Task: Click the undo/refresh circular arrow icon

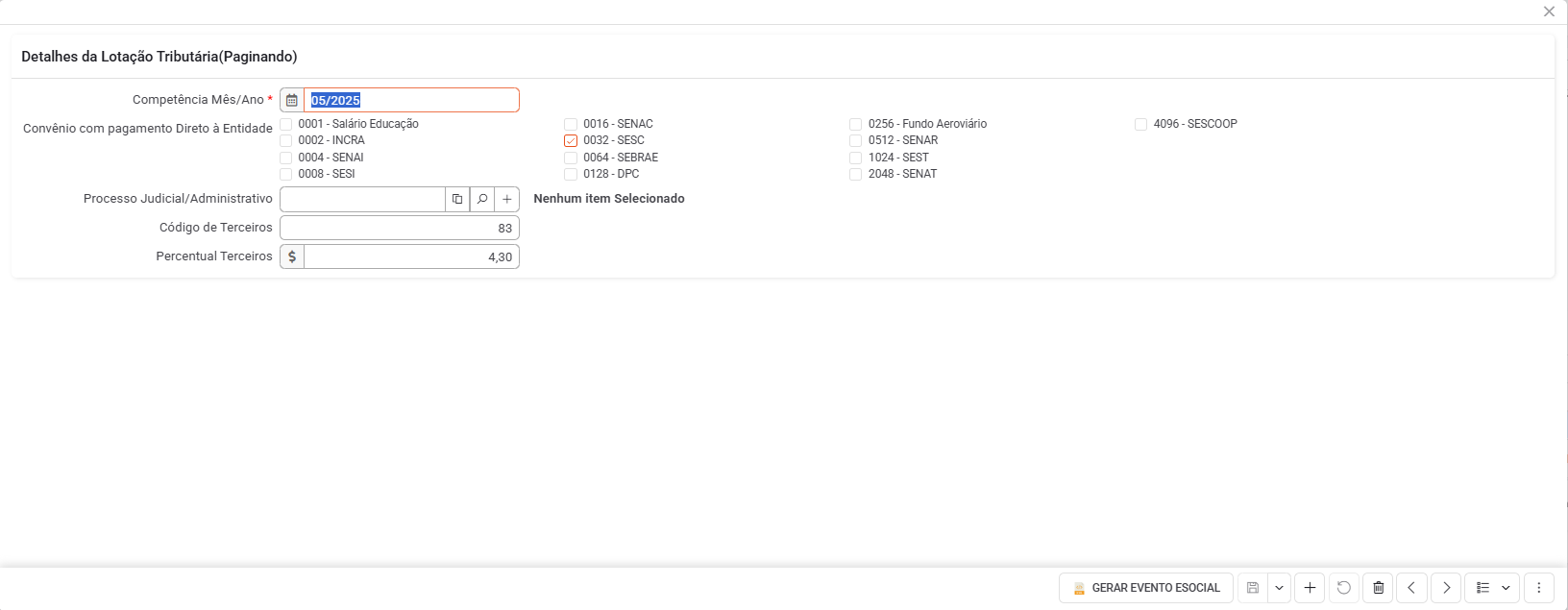Action: tap(1344, 588)
